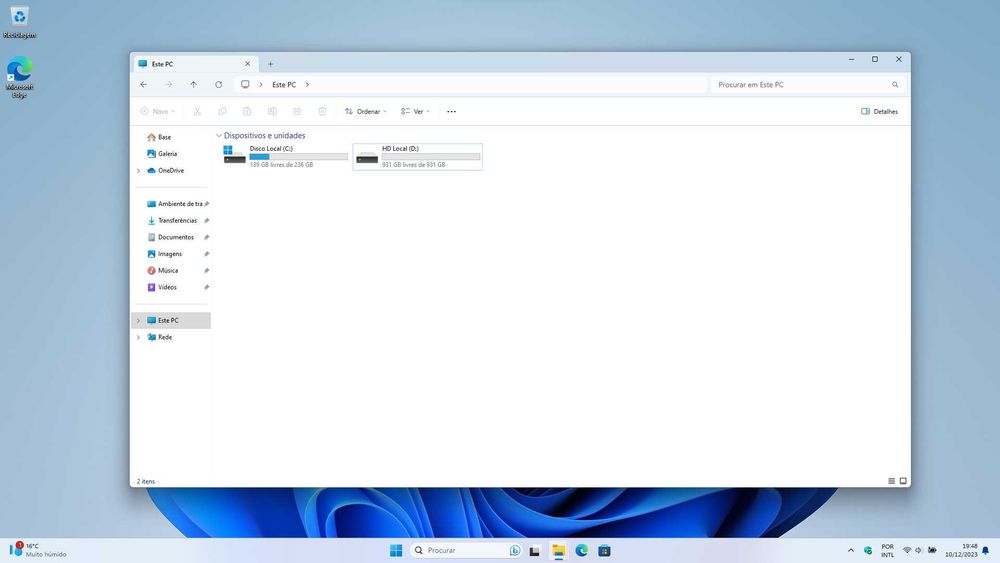Screen dimensions: 1000x563
Task: Select HD Local (D:) drive
Action: [418, 156]
